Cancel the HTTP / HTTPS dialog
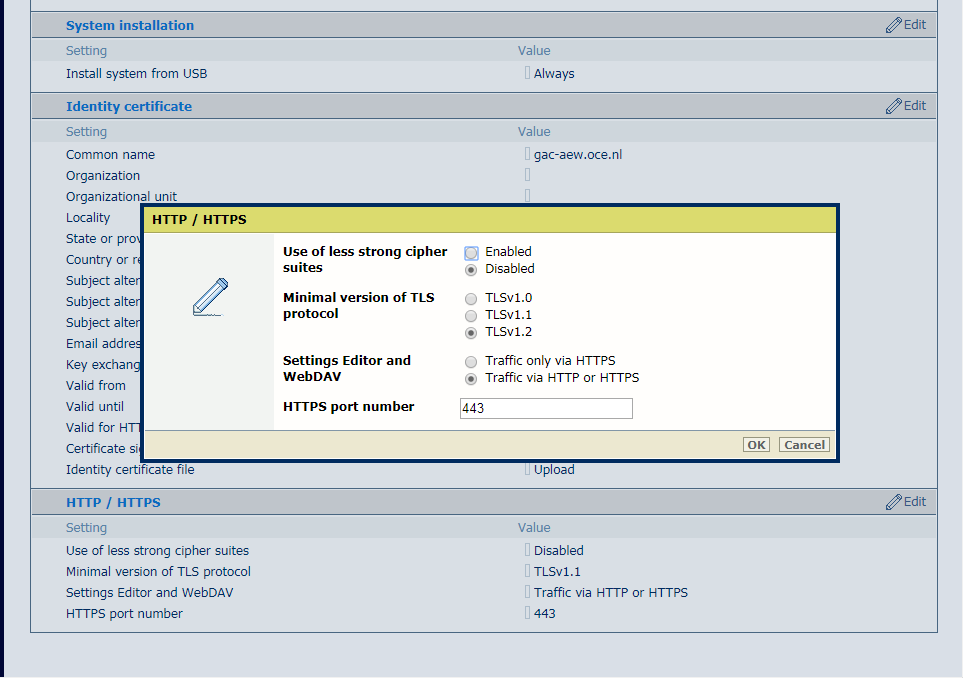Screen dimensions: 963x678 click(804, 445)
